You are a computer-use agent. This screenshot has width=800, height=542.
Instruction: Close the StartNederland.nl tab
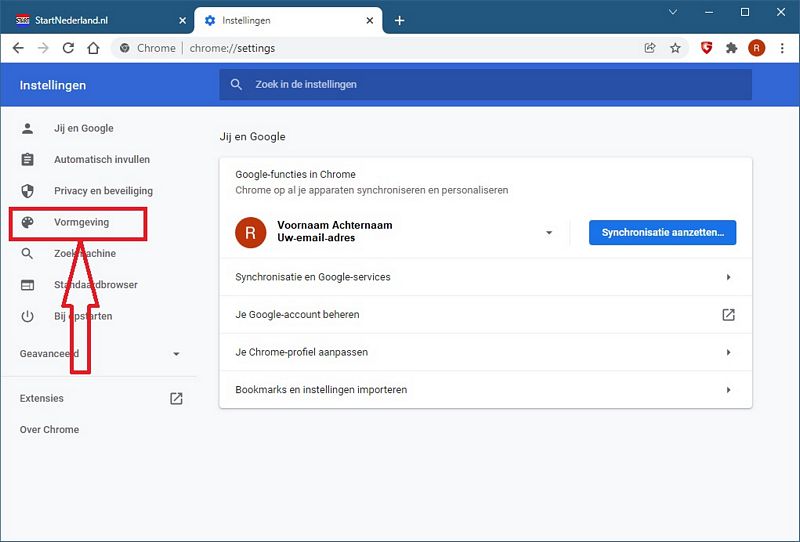click(182, 20)
